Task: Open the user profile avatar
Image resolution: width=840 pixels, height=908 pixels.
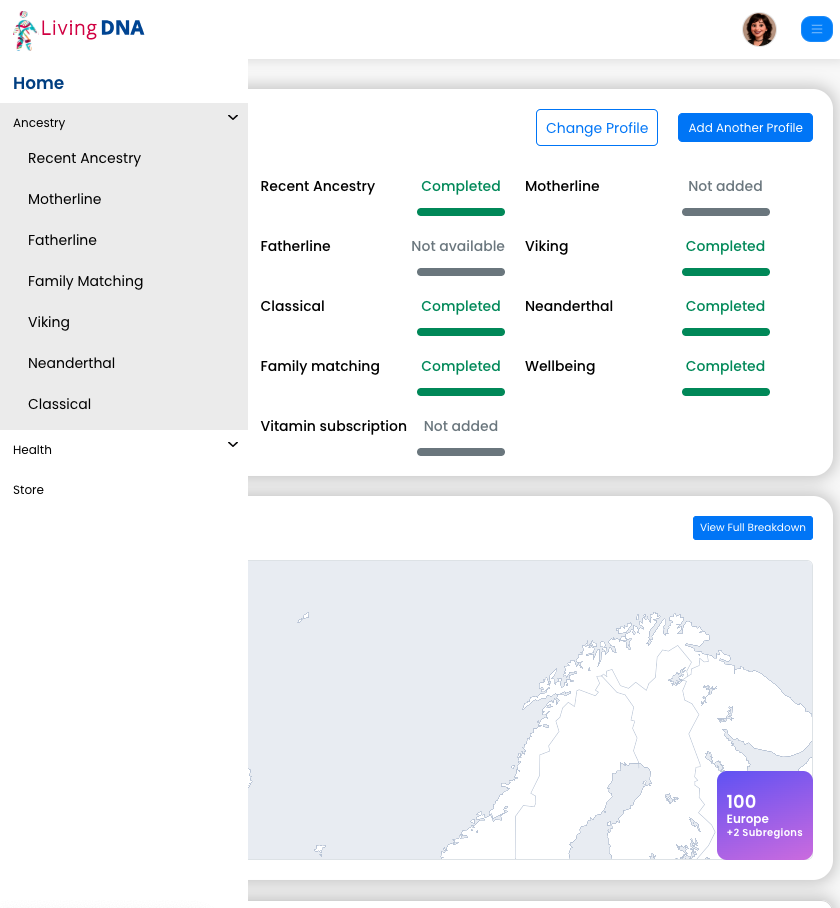Action: [x=759, y=30]
